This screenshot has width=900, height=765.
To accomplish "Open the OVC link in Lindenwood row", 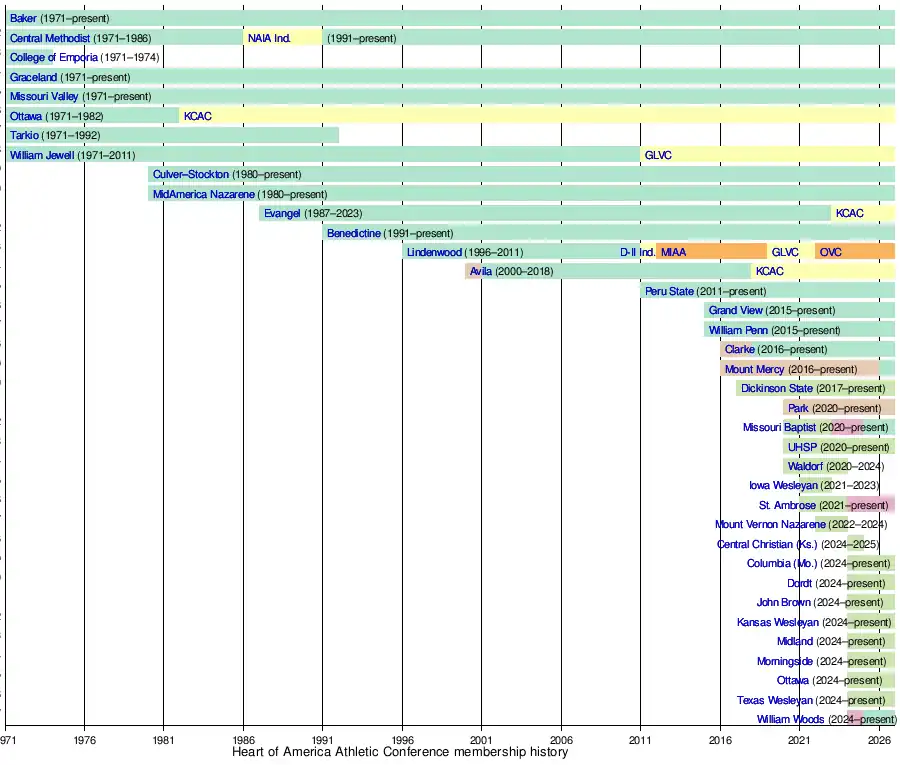I will pos(830,252).
